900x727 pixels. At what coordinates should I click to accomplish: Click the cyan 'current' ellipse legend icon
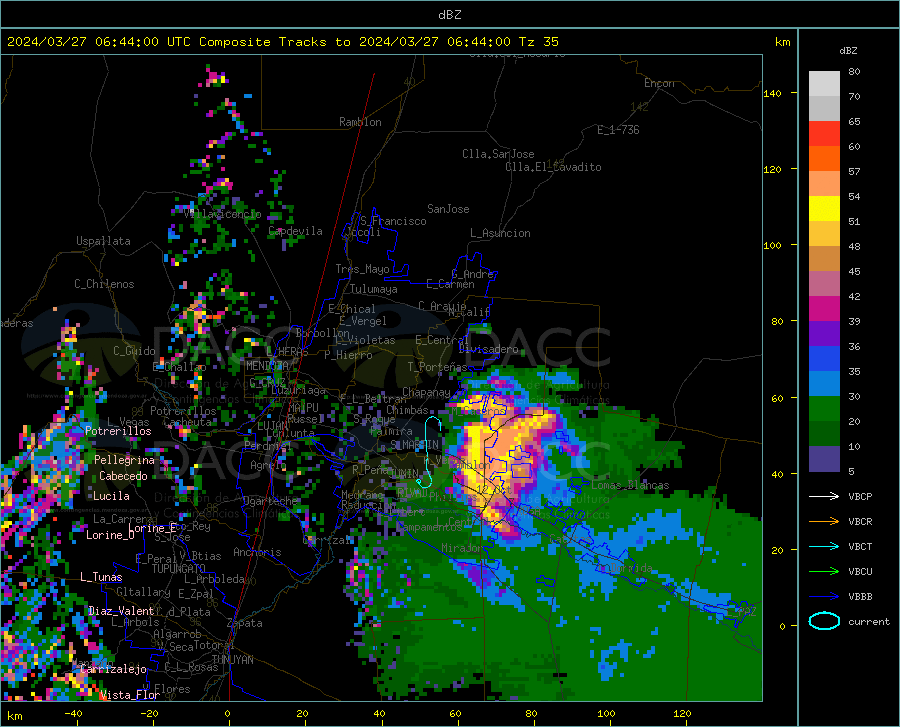pyautogui.click(x=824, y=621)
